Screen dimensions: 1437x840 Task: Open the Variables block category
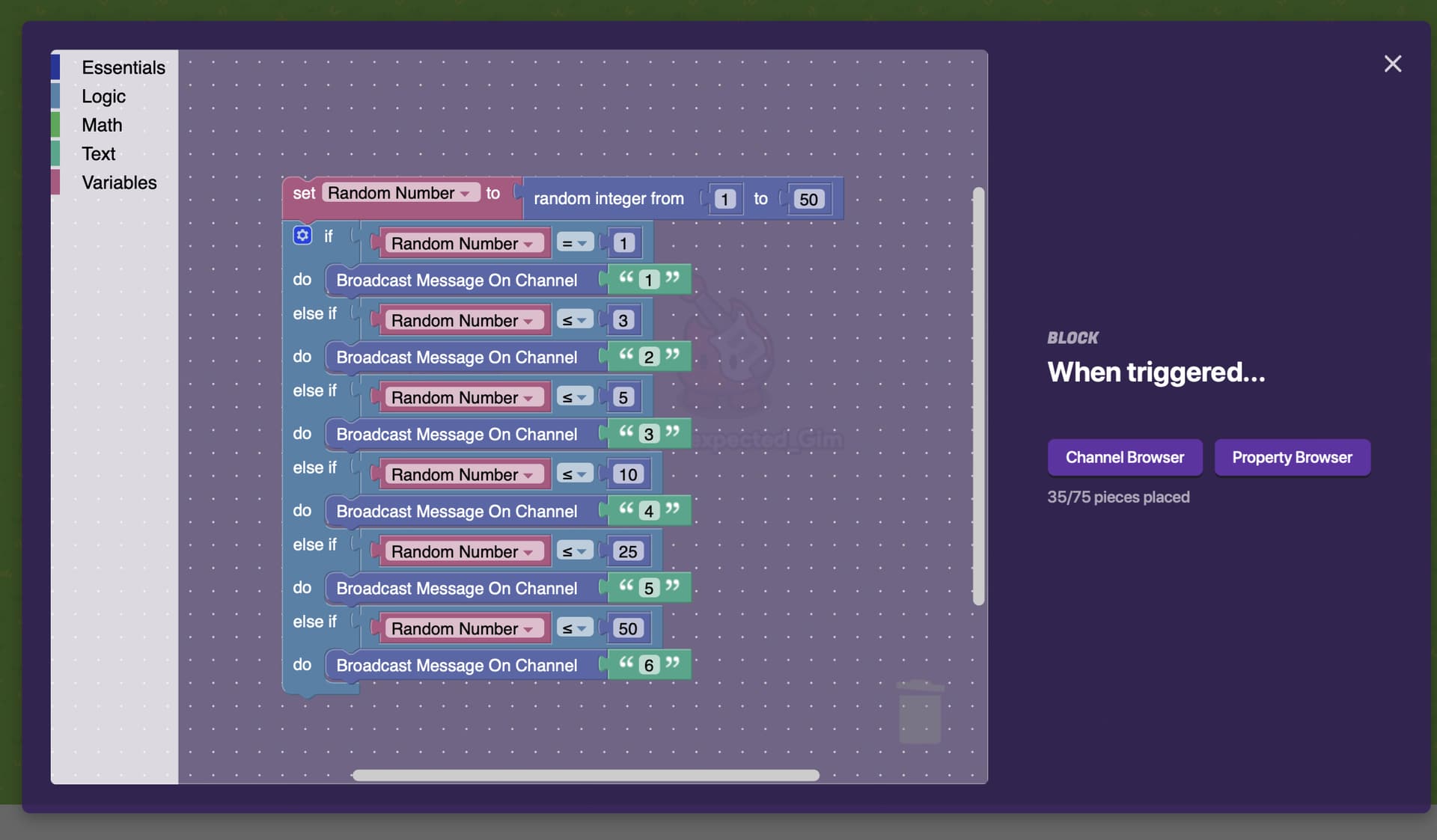(x=119, y=183)
